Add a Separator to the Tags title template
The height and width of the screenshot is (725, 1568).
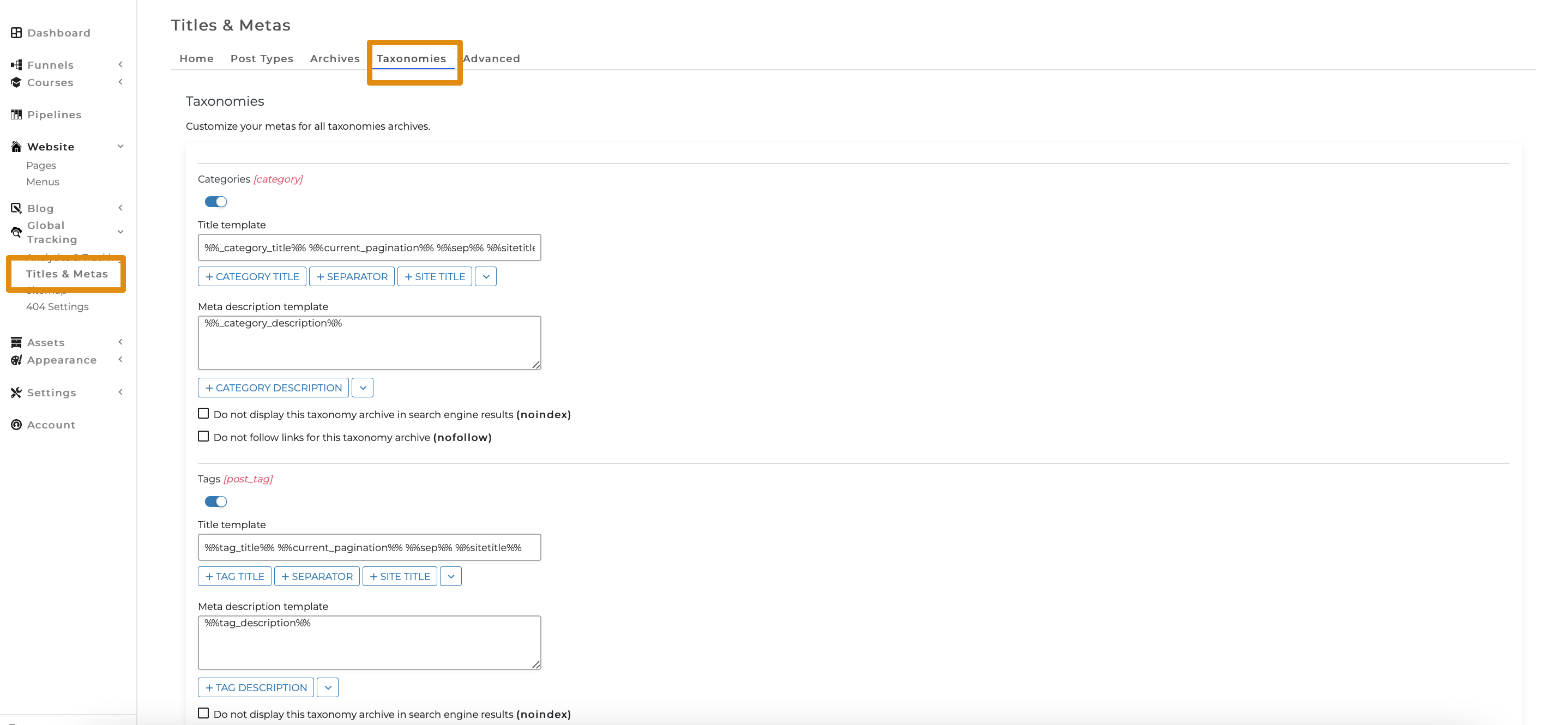(x=317, y=576)
